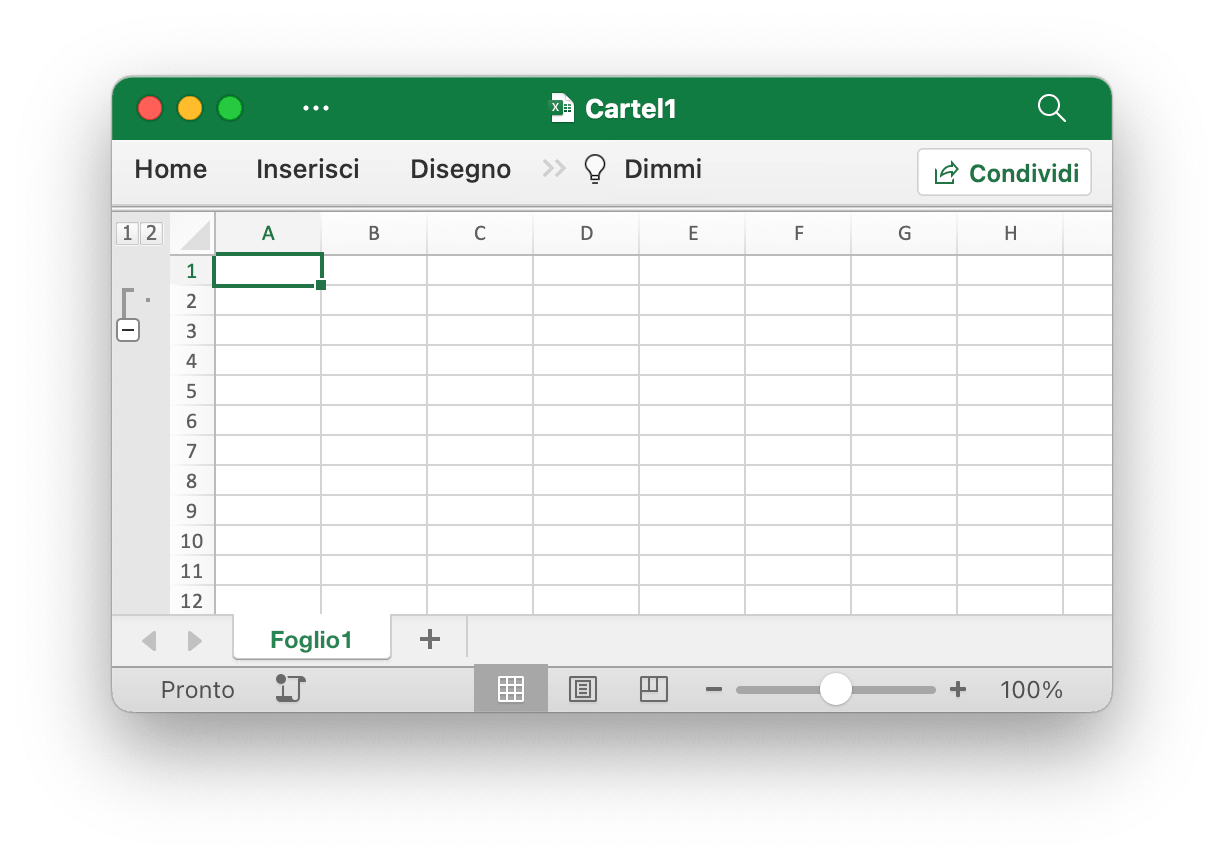
Task: Select row 10 header
Action: 192,541
